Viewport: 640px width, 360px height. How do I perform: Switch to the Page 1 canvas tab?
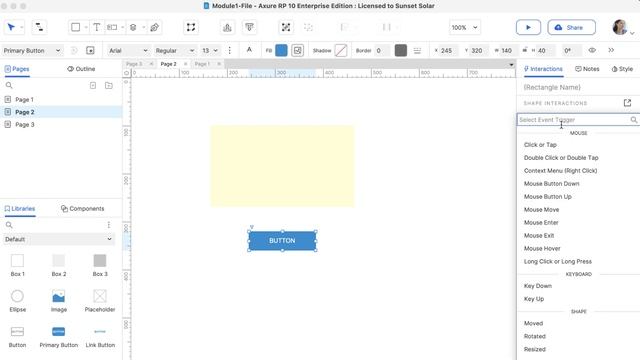point(202,64)
